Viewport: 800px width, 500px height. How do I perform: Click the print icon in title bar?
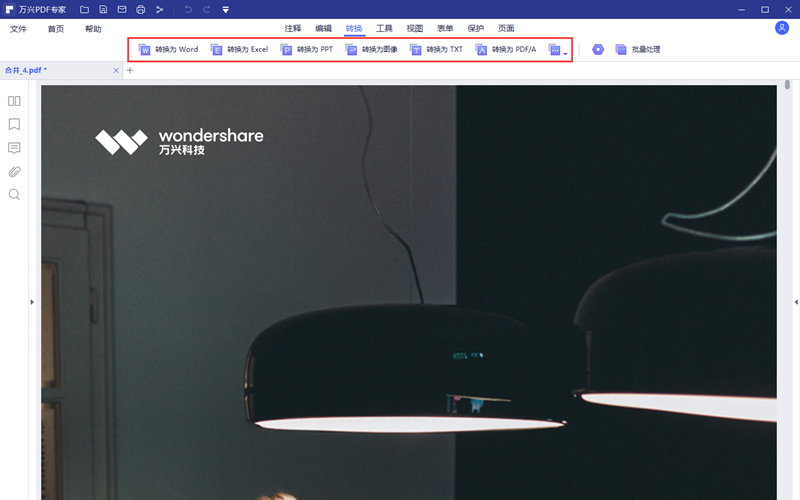click(x=140, y=9)
